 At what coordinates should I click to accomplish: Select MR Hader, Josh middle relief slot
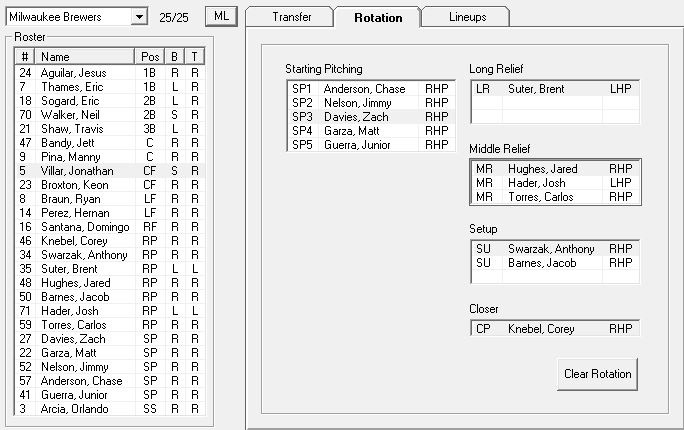click(x=555, y=183)
